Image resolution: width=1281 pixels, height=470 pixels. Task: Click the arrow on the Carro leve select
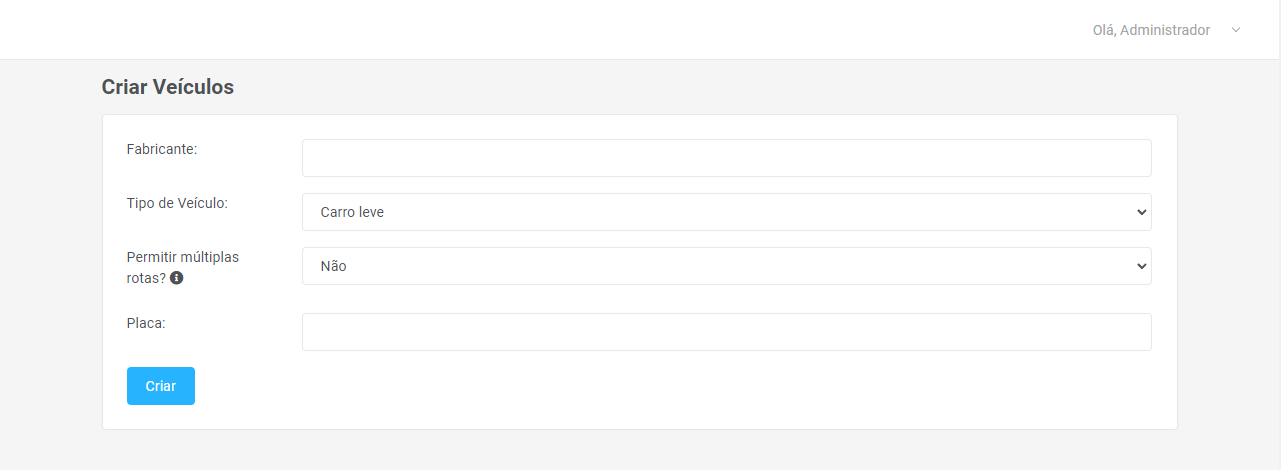click(1141, 212)
